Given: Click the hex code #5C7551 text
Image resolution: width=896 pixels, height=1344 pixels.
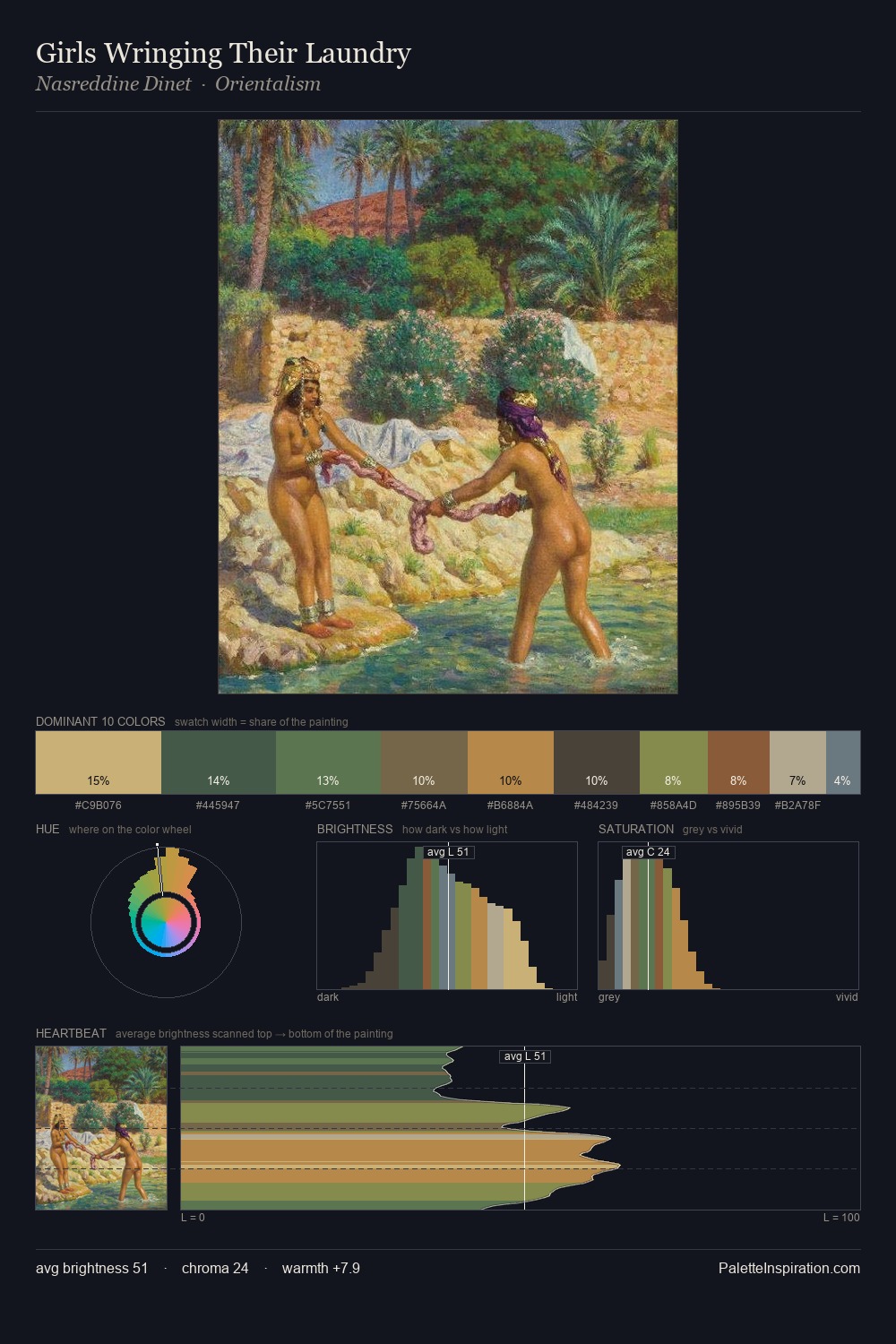Looking at the screenshot, I should [x=328, y=805].
